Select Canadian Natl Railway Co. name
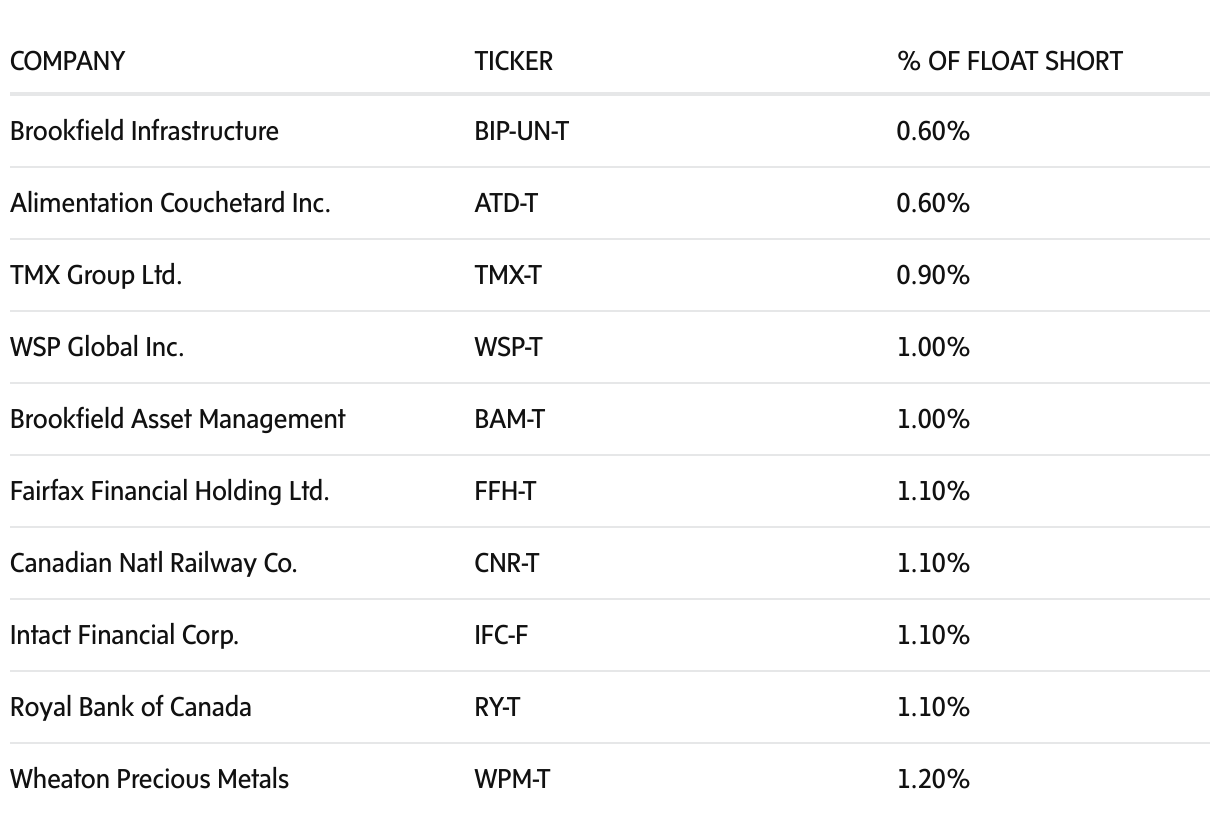This screenshot has height=824, width=1220. 153,563
